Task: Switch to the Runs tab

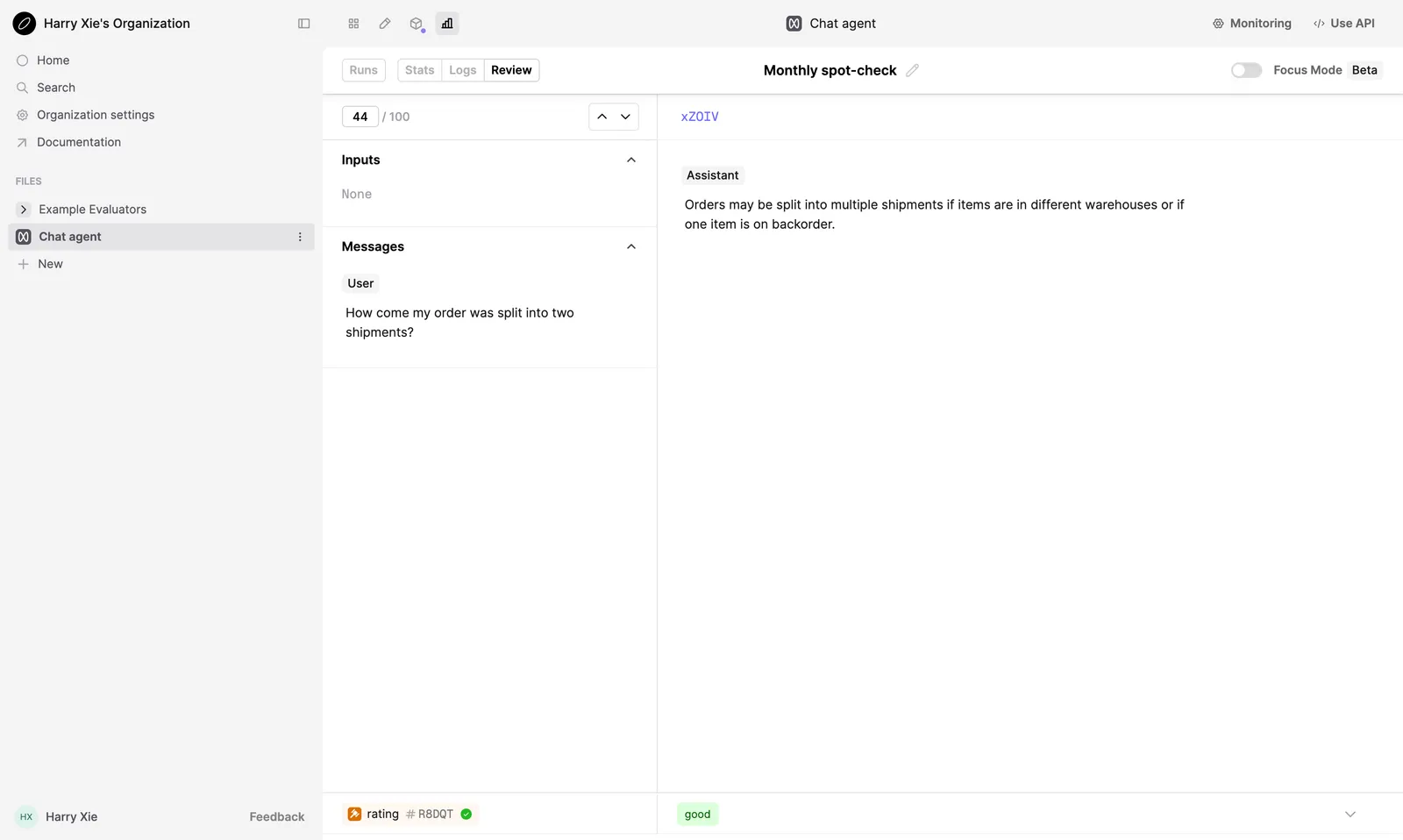Action: (x=363, y=70)
